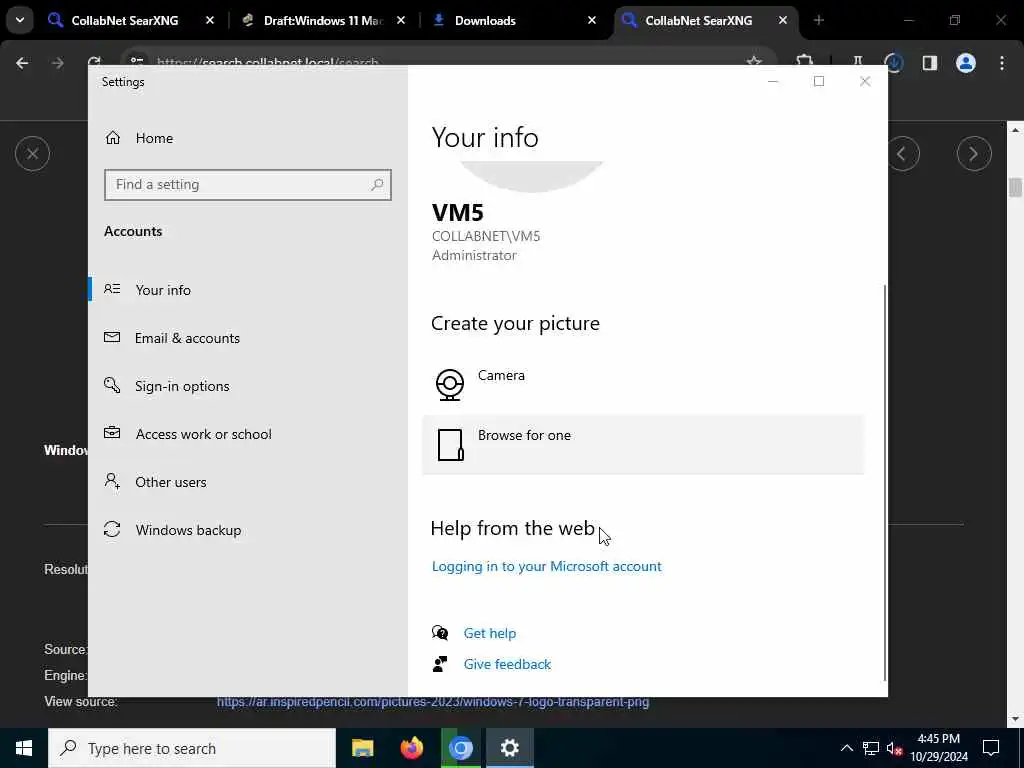Open the Give feedback link
Screen dimensions: 1024x768
[507, 664]
